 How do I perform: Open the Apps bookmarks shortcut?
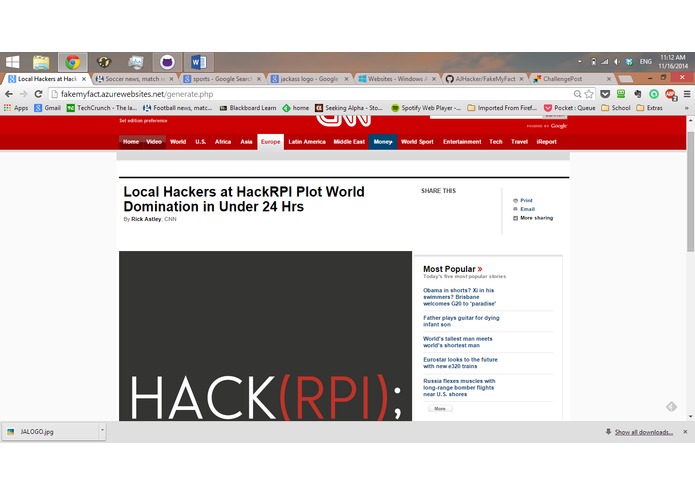click(x=16, y=108)
